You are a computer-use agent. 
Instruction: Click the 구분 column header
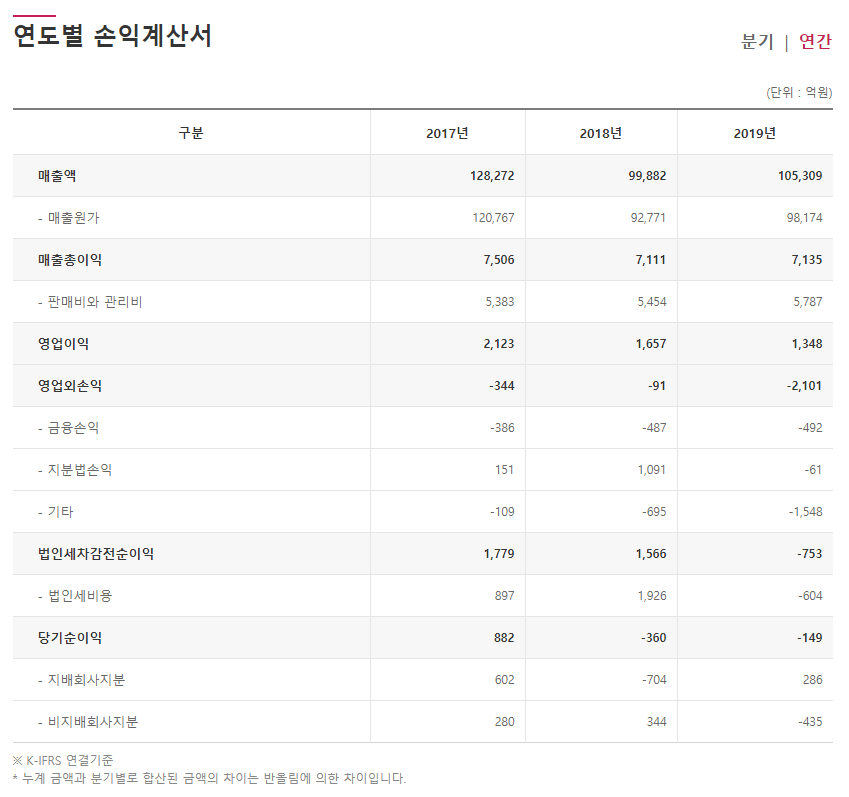191,133
